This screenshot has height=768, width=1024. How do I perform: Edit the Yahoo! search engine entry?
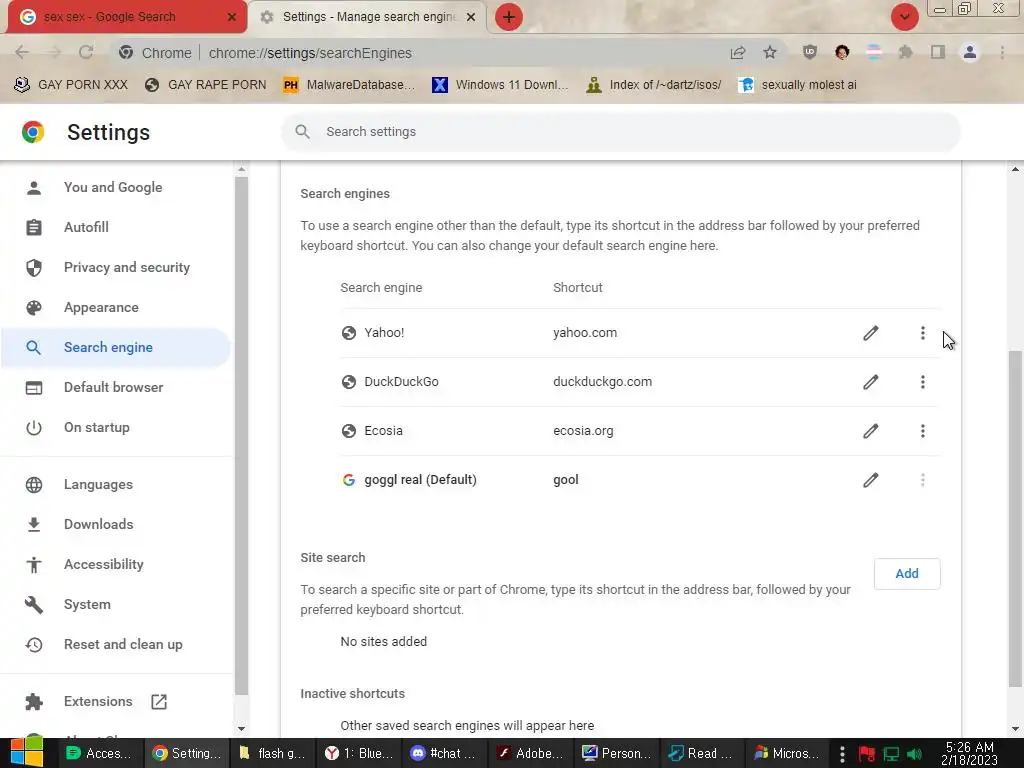[871, 333]
